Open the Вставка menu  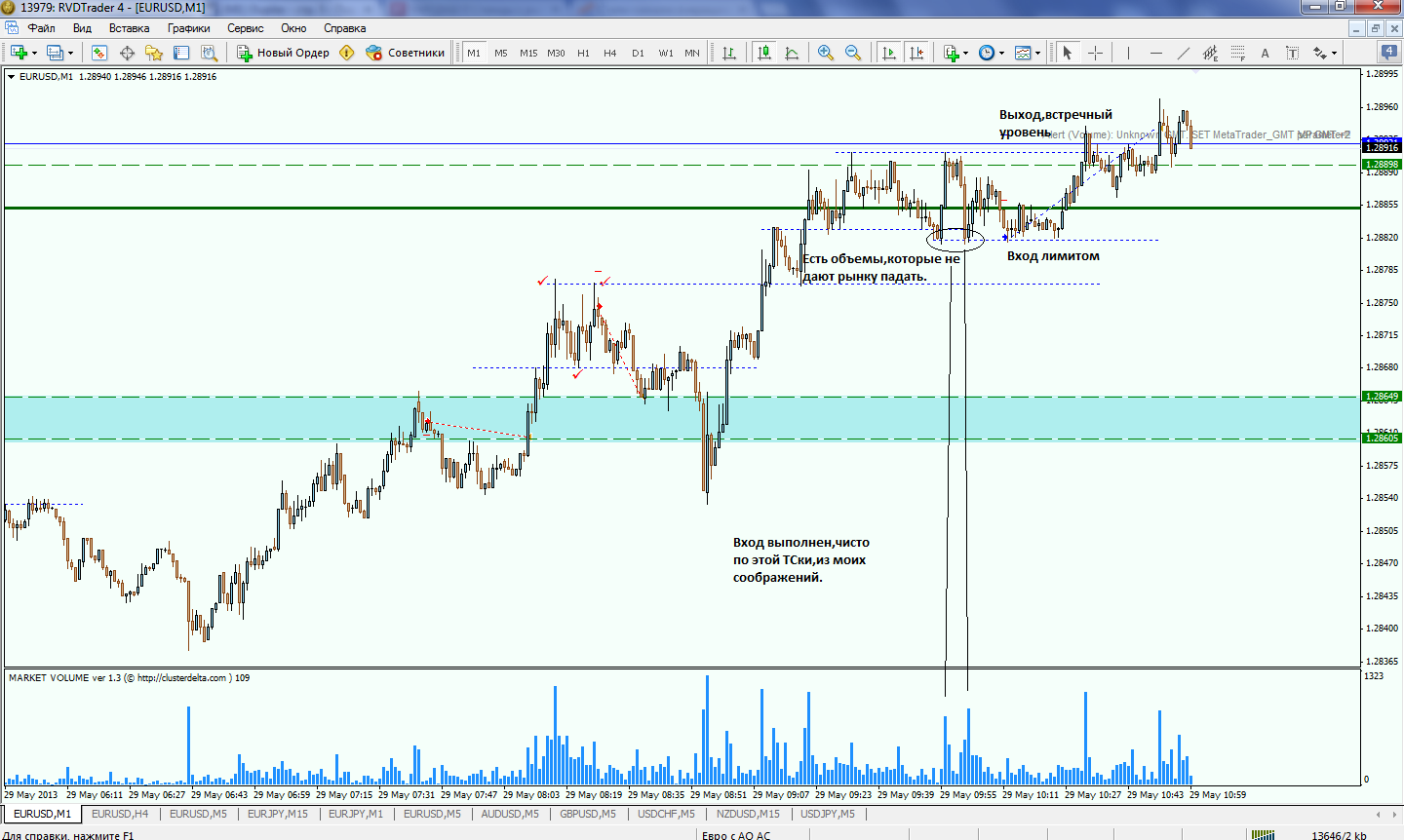click(x=130, y=28)
